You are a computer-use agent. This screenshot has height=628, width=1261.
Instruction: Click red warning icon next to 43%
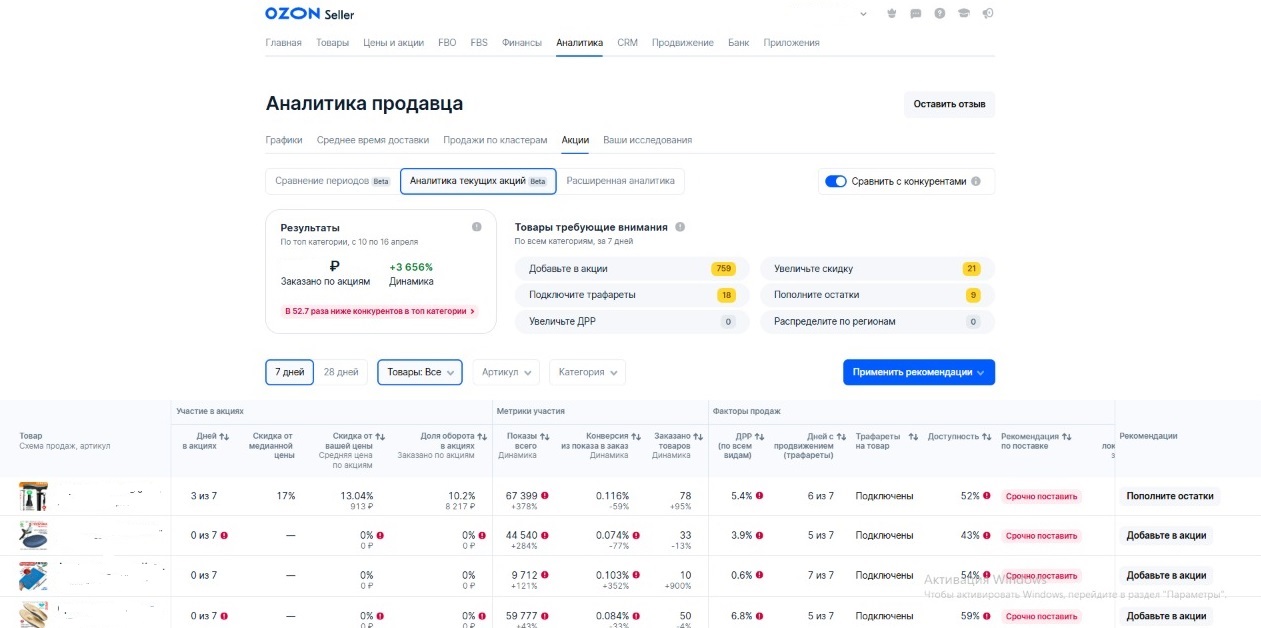click(987, 536)
